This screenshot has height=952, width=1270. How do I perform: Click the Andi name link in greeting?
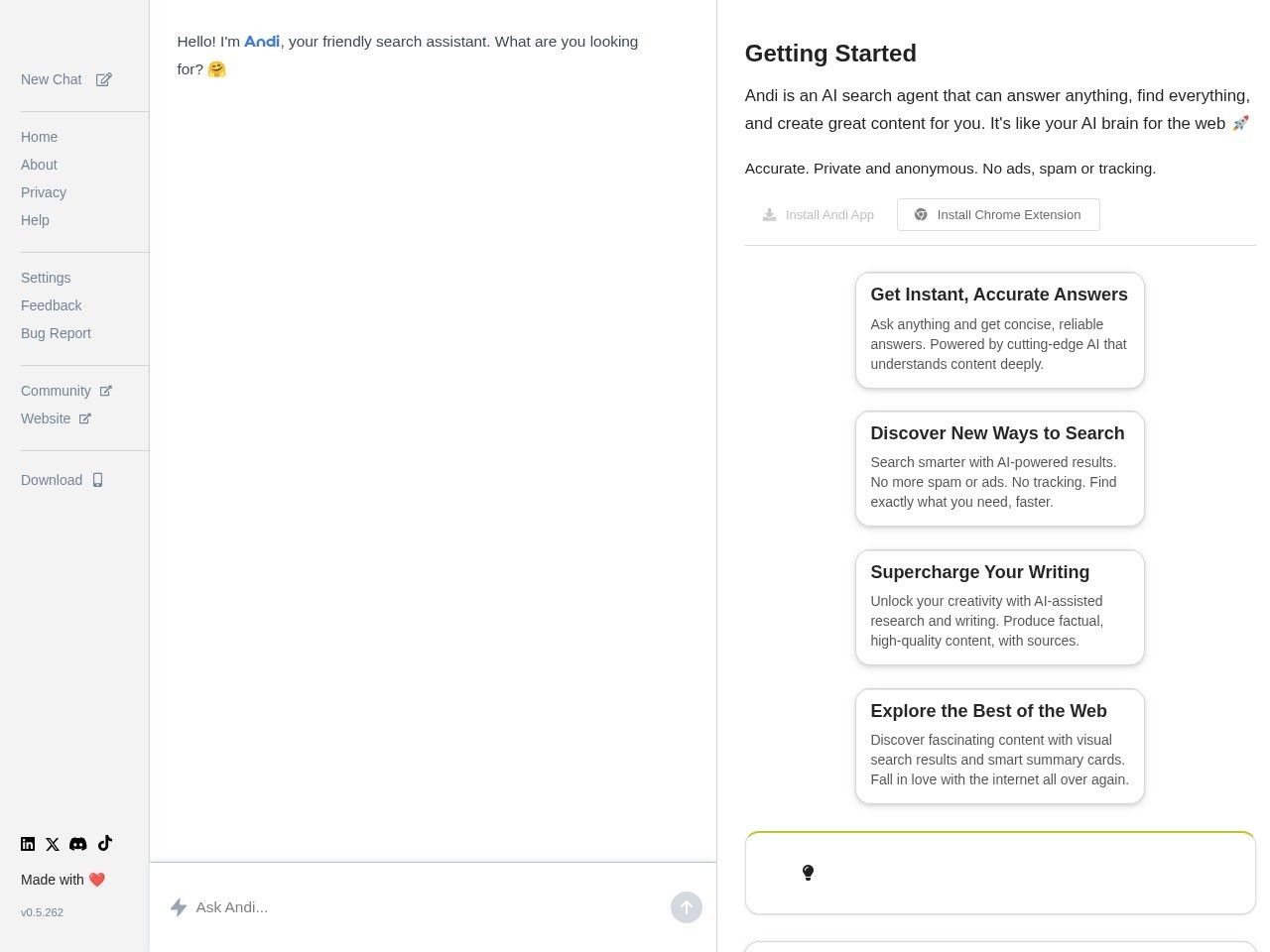[x=262, y=42]
